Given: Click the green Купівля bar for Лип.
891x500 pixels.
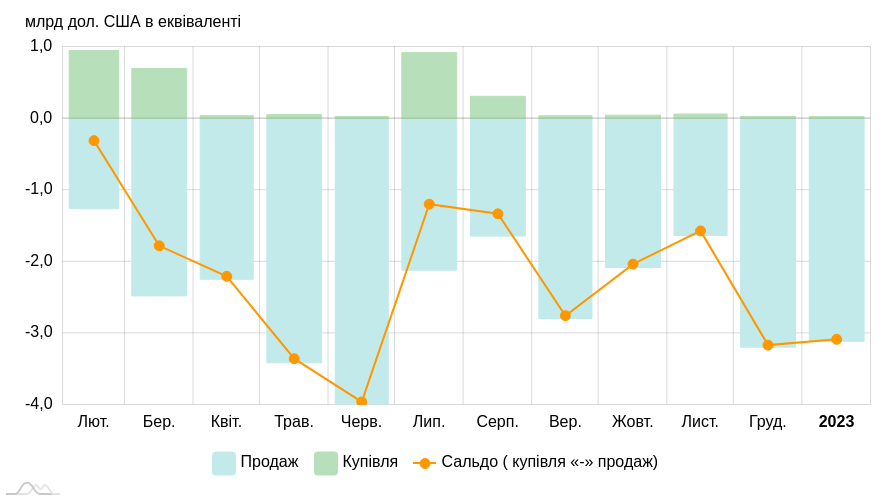Looking at the screenshot, I should click(x=429, y=85).
